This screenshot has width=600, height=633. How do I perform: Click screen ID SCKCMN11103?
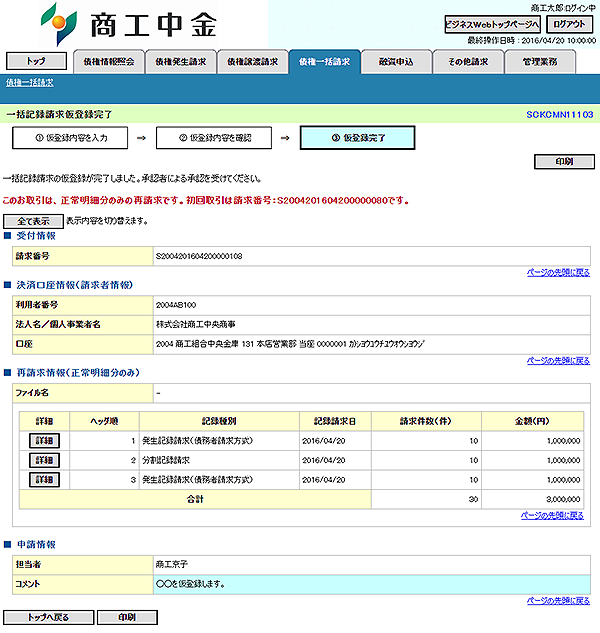pos(560,115)
